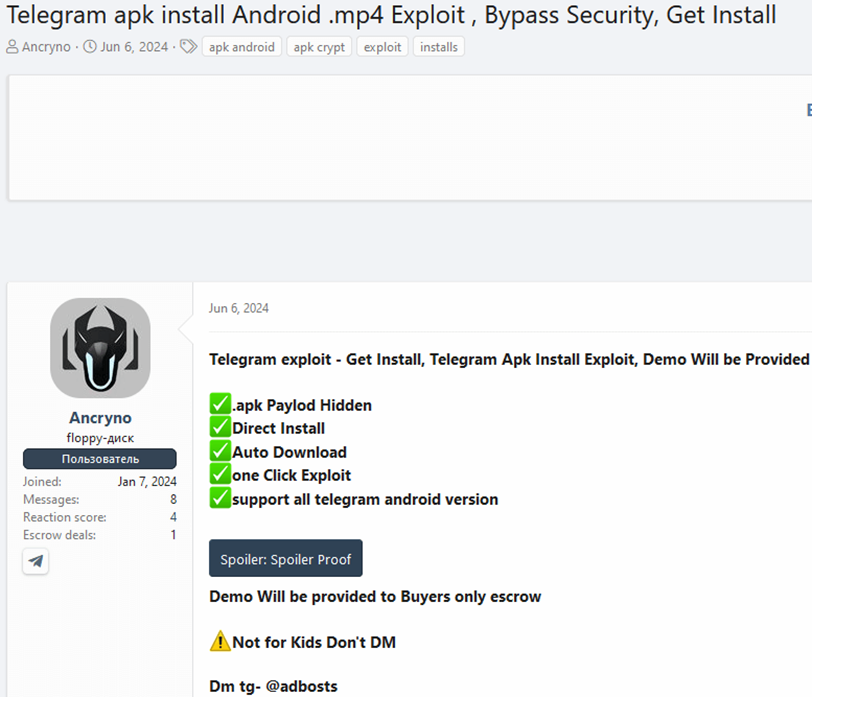
Task: Click the thread date in the header line
Action: click(x=134, y=47)
